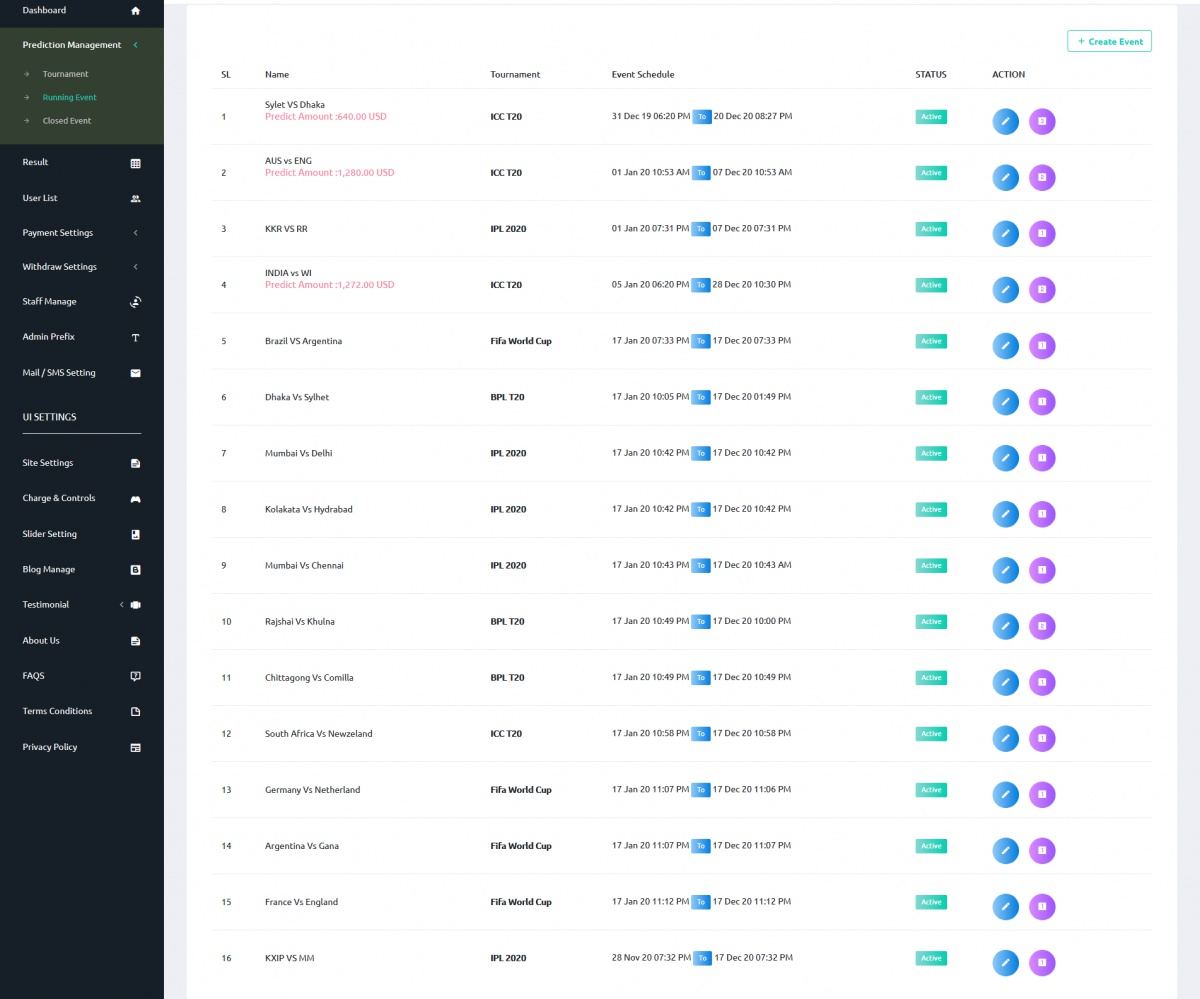Click the Create Event button

point(1109,41)
